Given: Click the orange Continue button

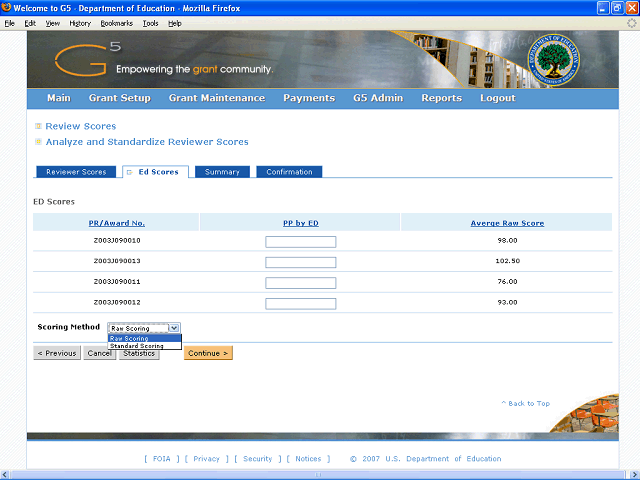Looking at the screenshot, I should pyautogui.click(x=208, y=353).
